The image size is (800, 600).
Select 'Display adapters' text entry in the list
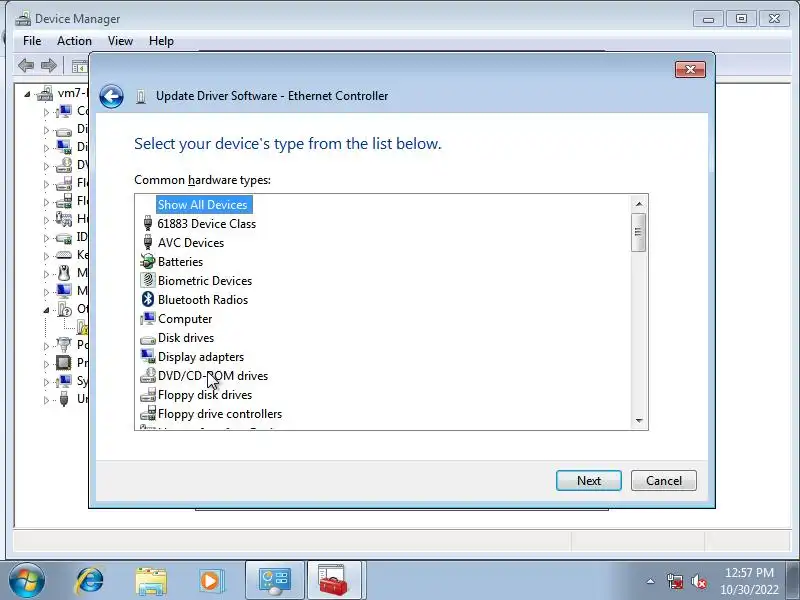click(x=201, y=357)
